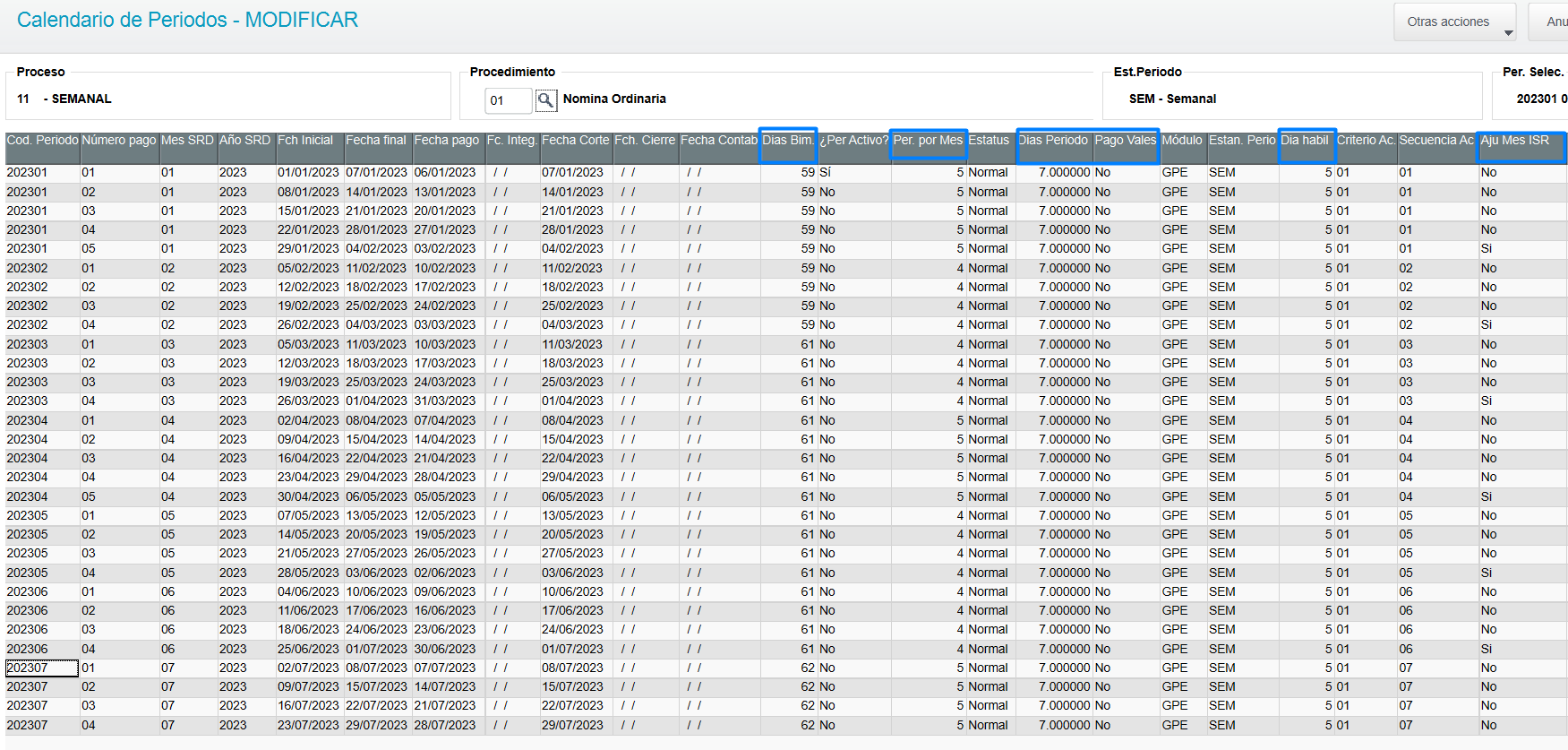Screen dimensions: 1568x750
Task: Click Fch Inicial cell 02/04/2023
Action: [308, 420]
